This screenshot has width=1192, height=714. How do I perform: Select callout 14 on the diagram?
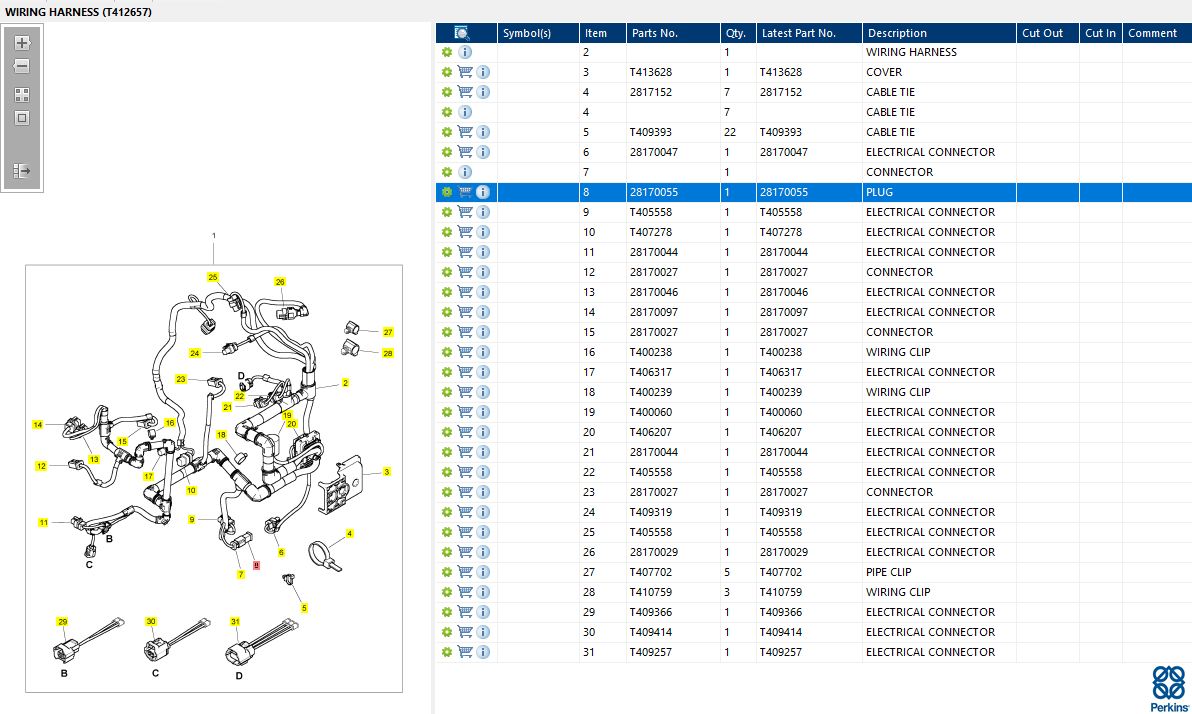38,425
